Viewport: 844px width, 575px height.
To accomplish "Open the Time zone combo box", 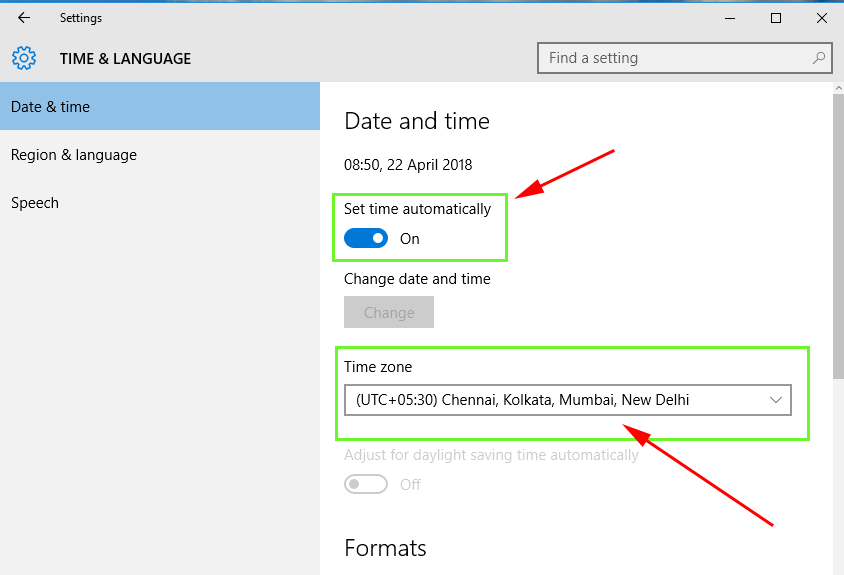I will (x=568, y=400).
